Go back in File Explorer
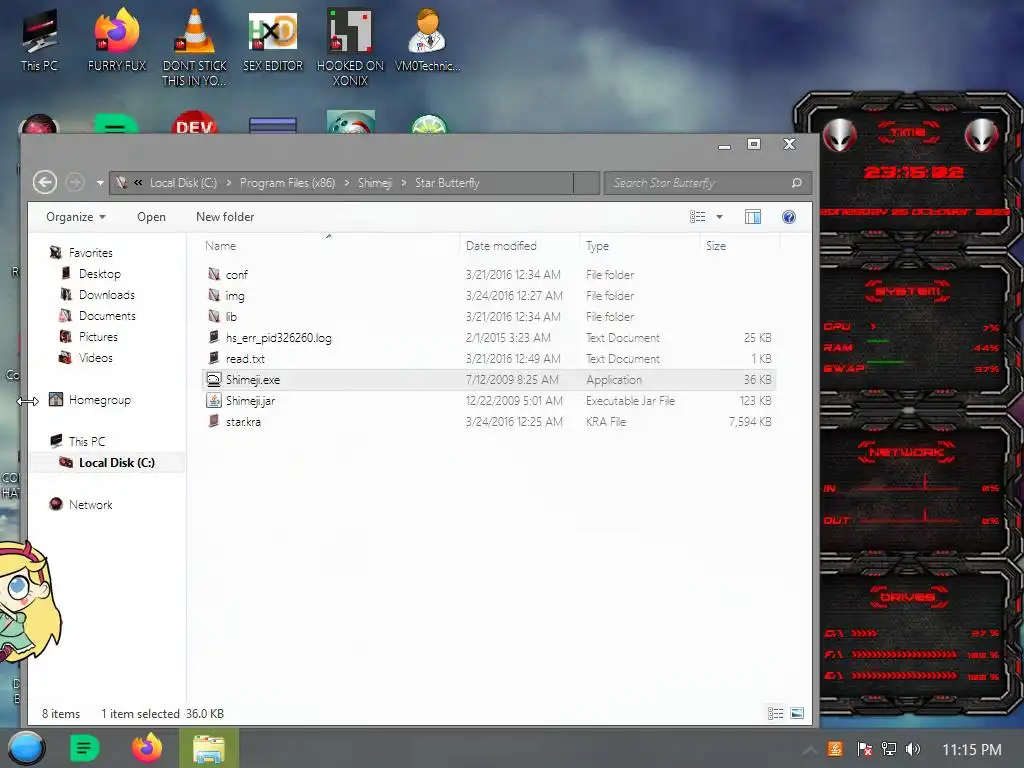This screenshot has width=1024, height=768. click(x=44, y=182)
